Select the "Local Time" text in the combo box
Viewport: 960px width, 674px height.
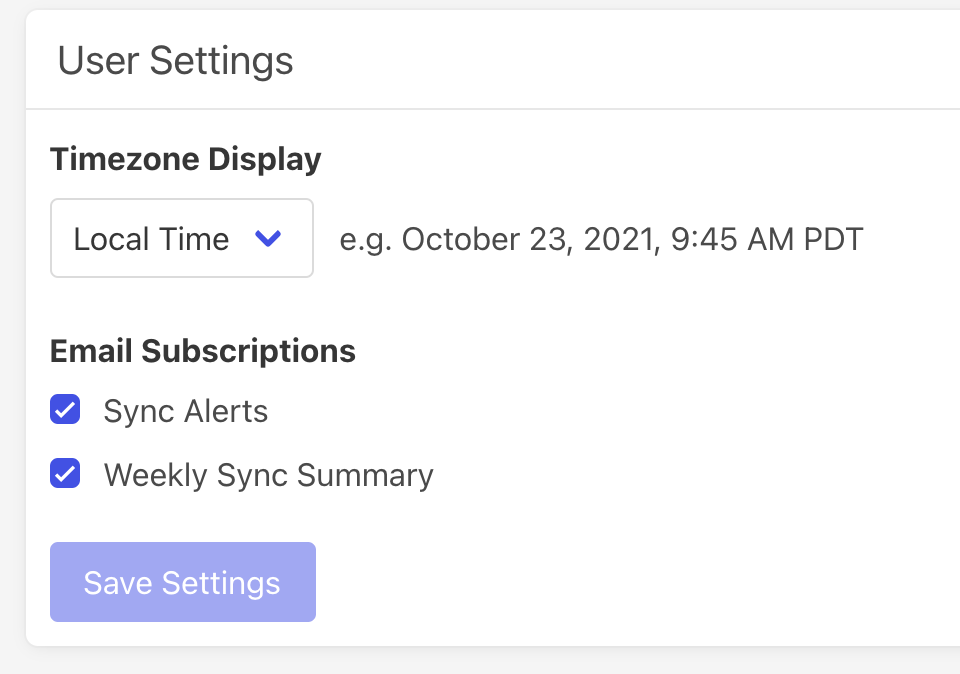[151, 239]
